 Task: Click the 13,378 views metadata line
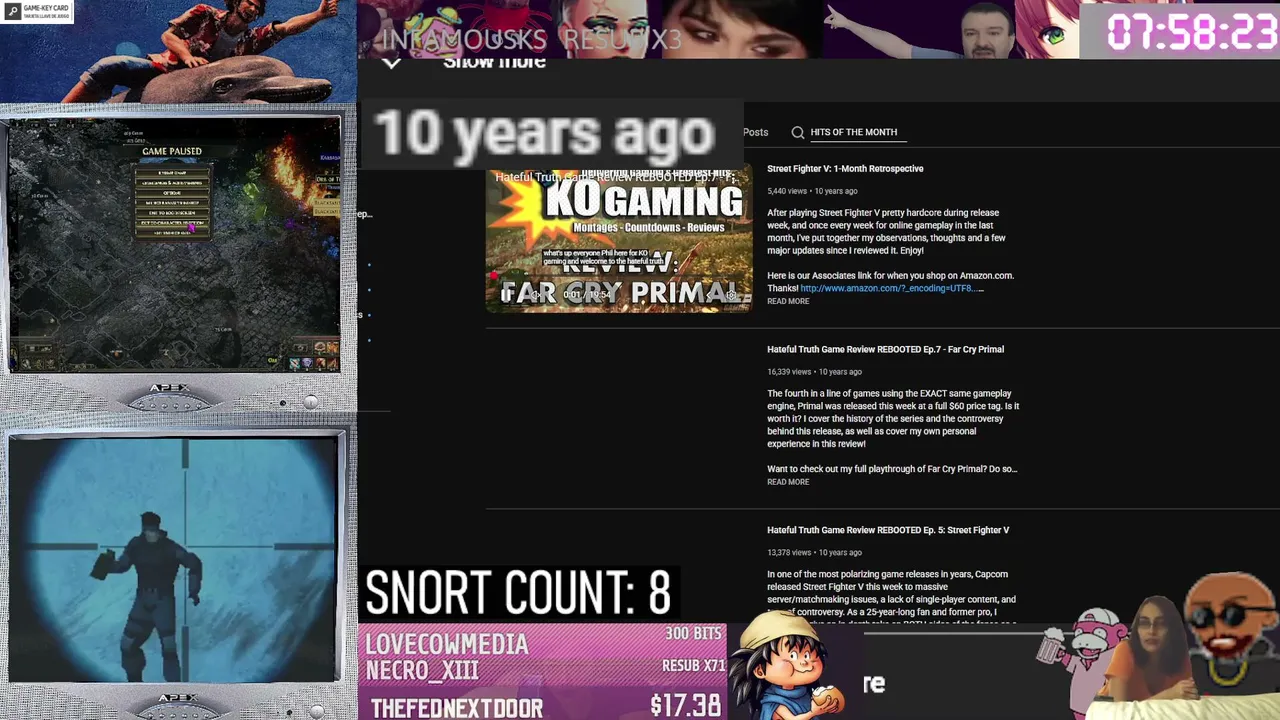tap(814, 553)
